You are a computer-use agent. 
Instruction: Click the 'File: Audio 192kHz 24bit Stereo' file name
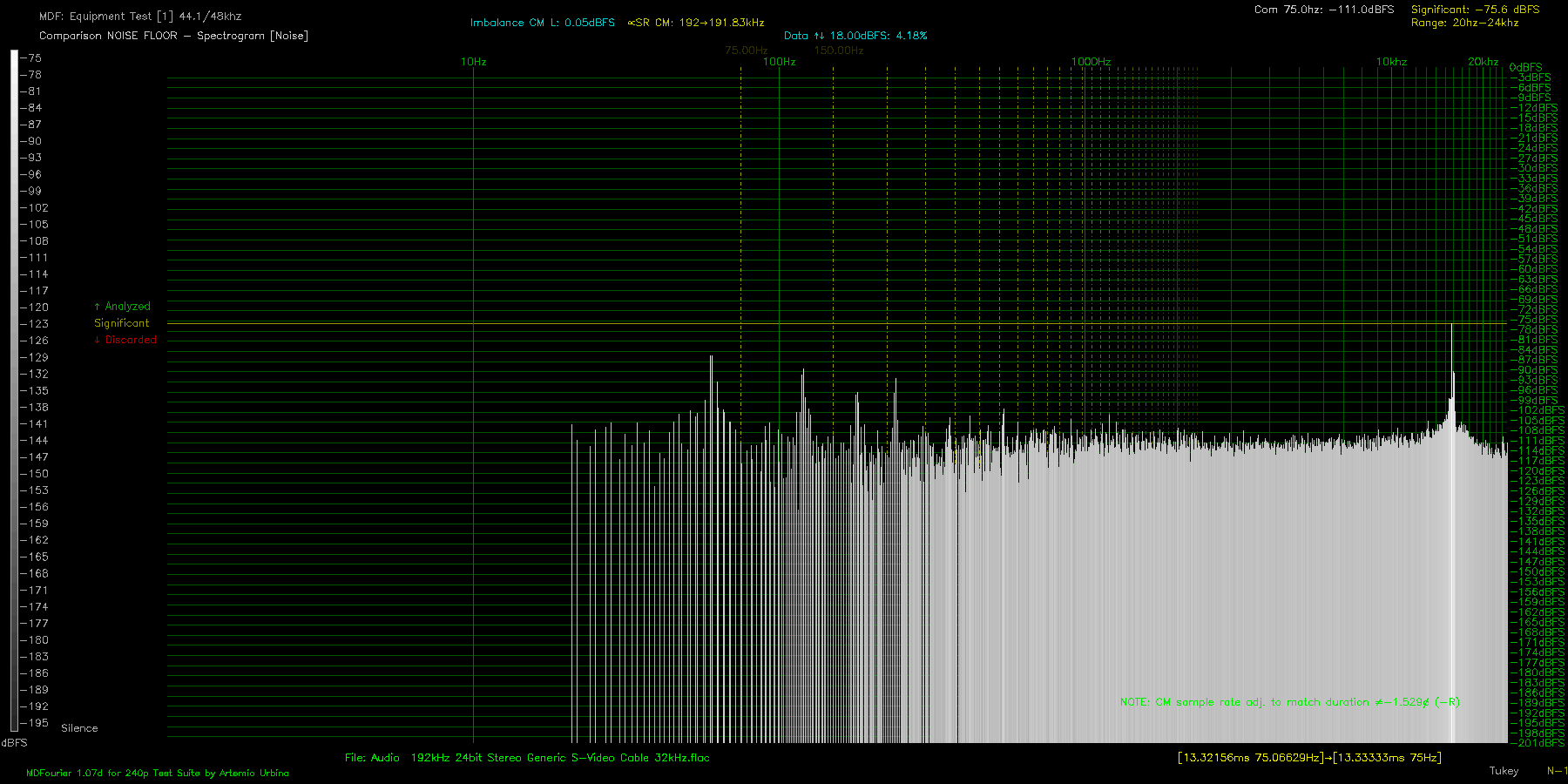527,758
